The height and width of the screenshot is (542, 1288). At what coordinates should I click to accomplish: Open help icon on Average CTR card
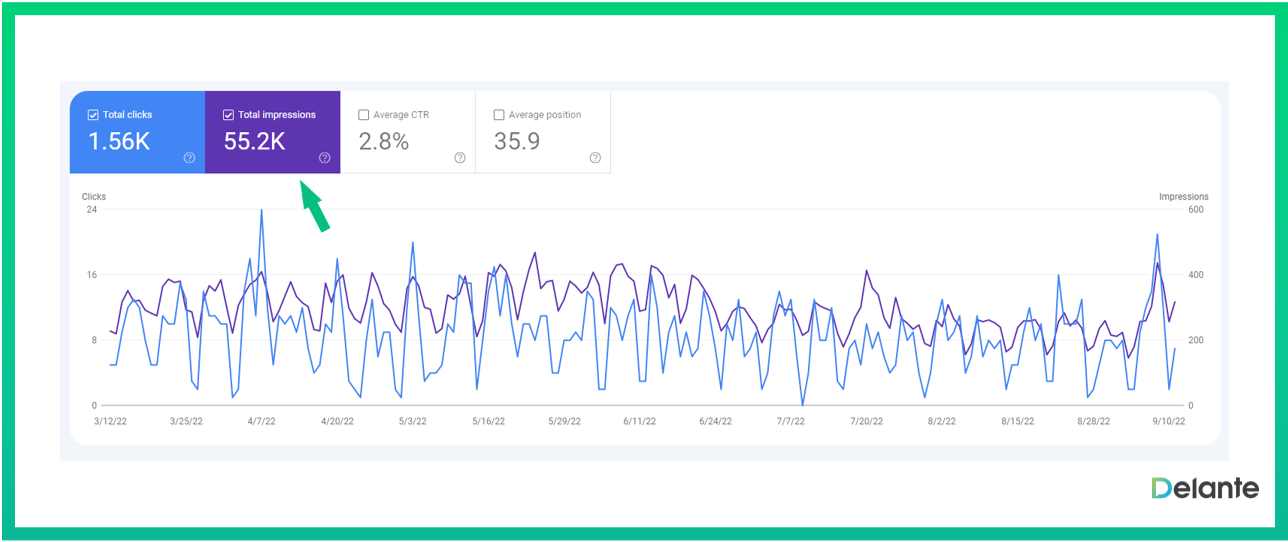pos(460,158)
